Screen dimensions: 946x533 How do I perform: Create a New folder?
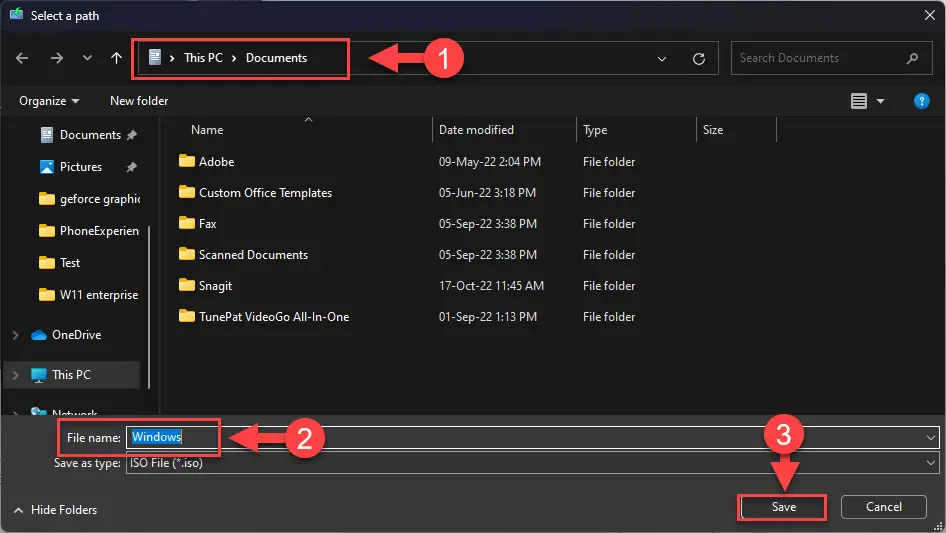tap(139, 101)
